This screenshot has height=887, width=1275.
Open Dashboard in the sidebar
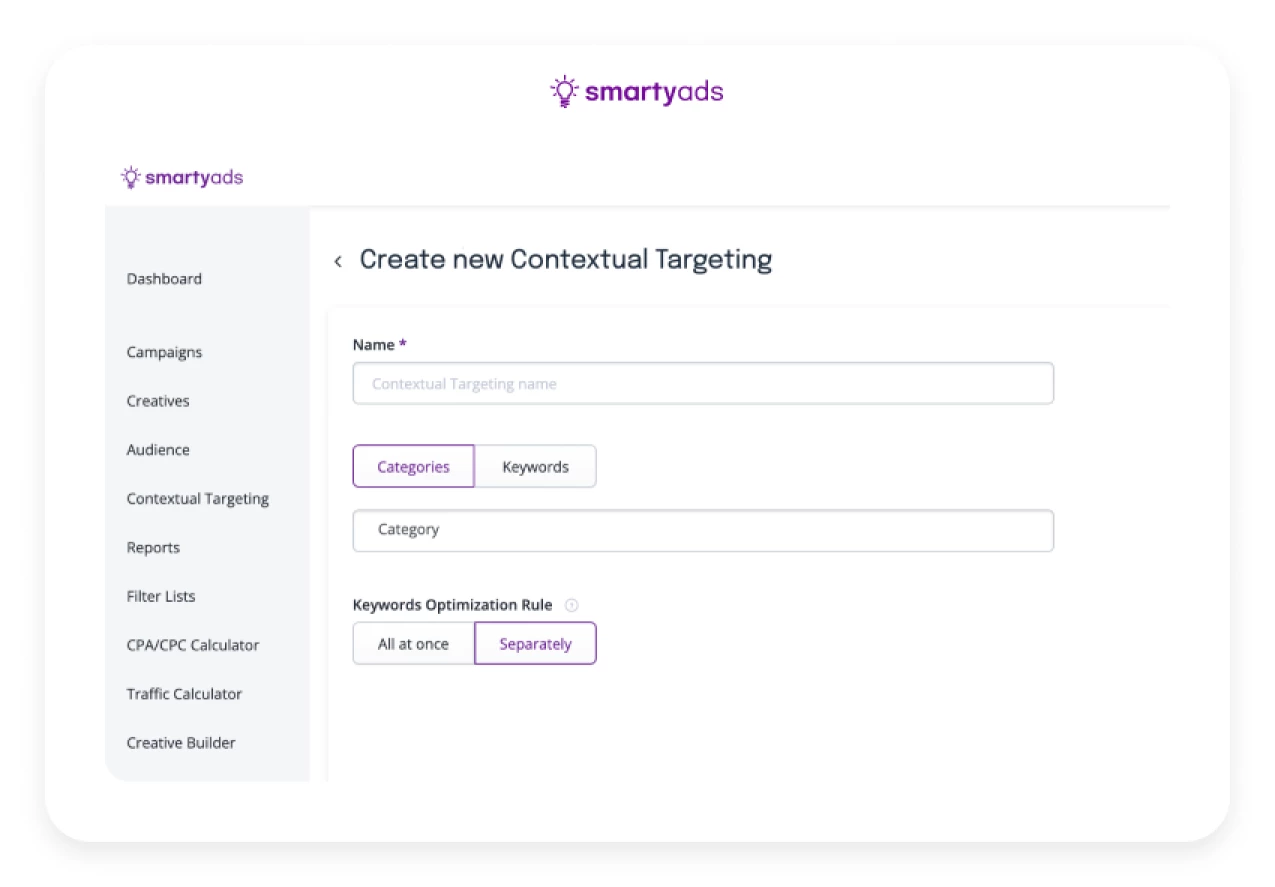[x=164, y=279]
